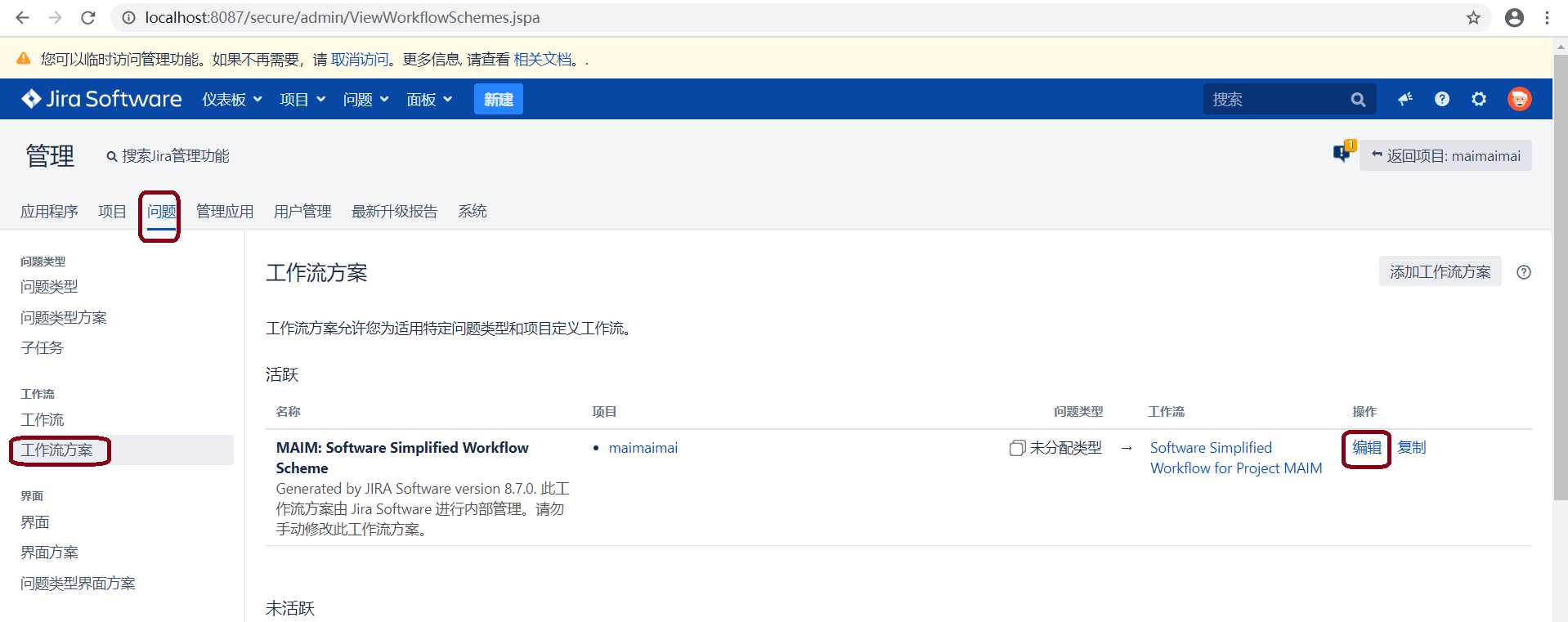The width and height of the screenshot is (1568, 622).
Task: Open the administration gear icon
Action: click(1479, 99)
